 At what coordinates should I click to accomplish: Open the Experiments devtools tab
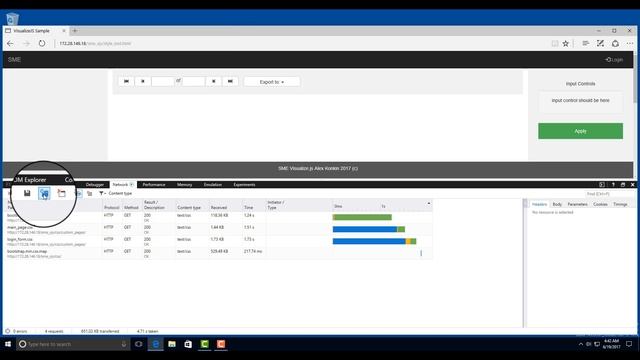coord(244,184)
